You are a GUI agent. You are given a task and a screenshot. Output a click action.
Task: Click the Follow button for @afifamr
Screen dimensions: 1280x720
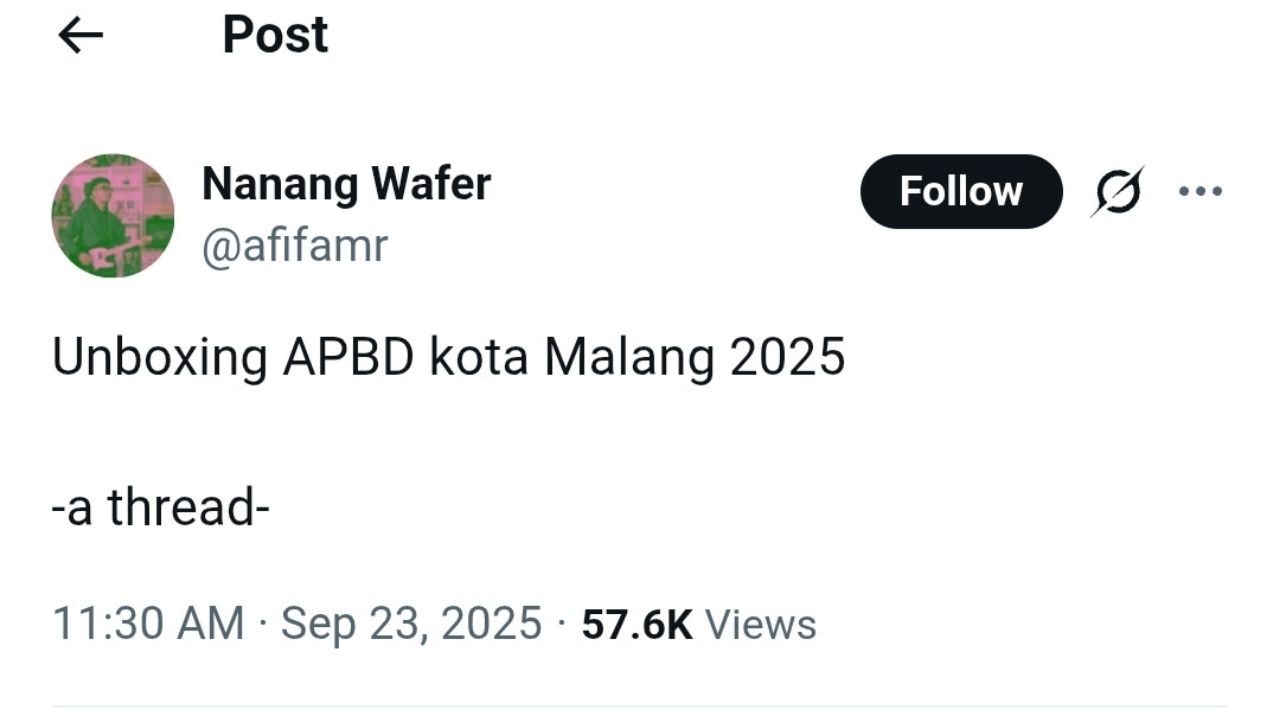961,191
